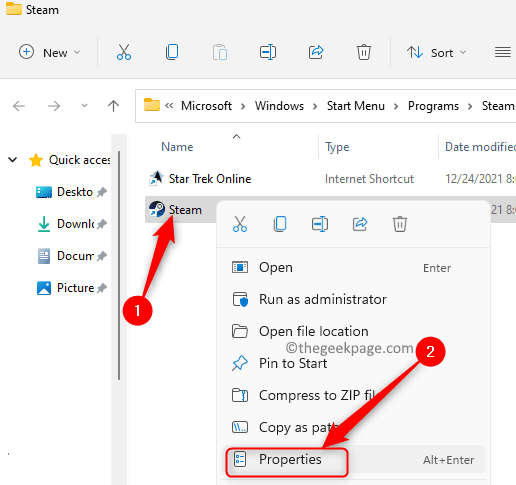This screenshot has height=485, width=516.
Task: Click the New button in the toolbar
Action: (x=50, y=52)
